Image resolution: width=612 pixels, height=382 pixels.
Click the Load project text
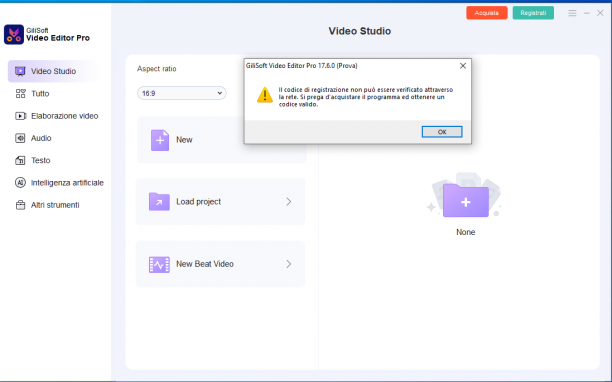click(198, 202)
